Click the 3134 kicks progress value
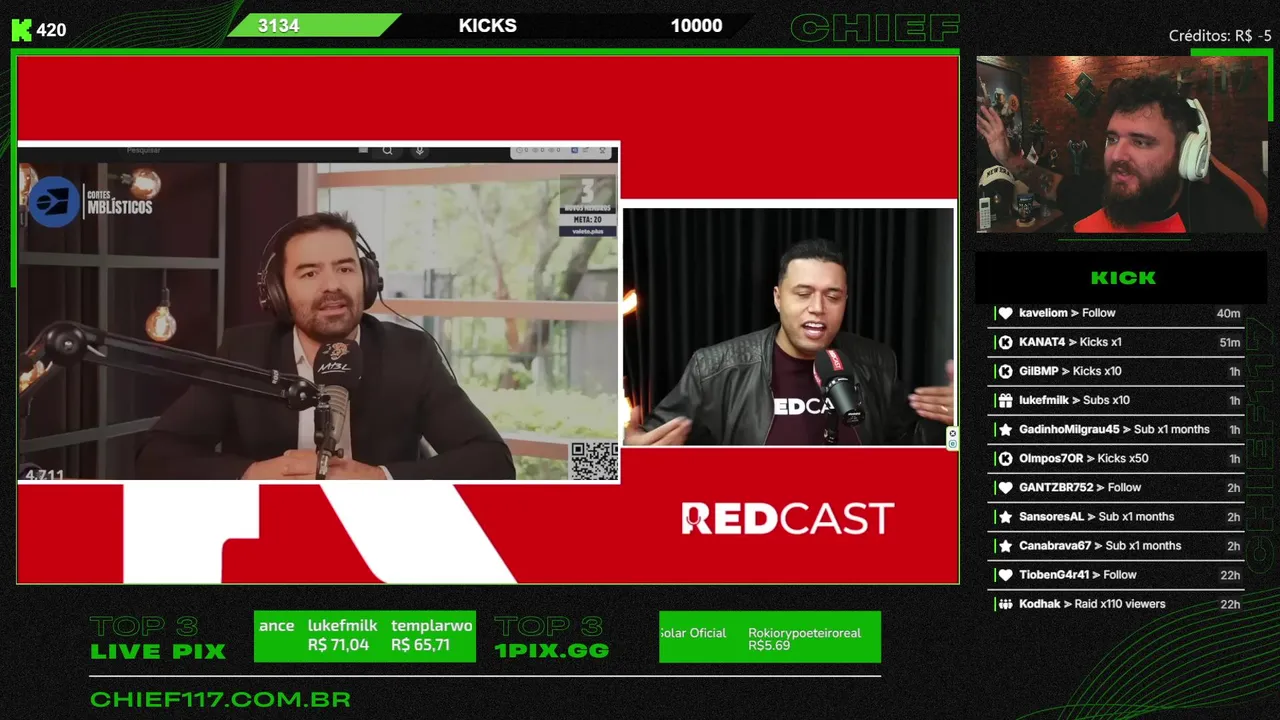Image resolution: width=1280 pixels, height=720 pixels. [278, 26]
